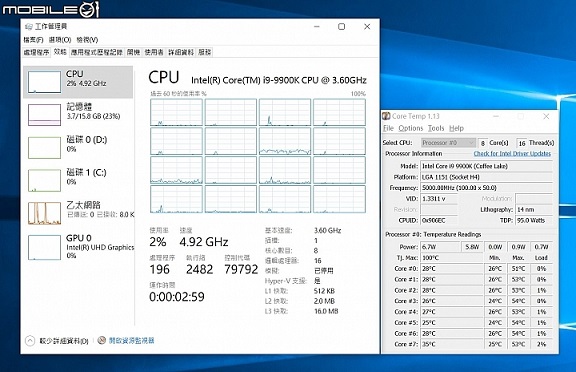Select GPU 0 Intel UHD Graphics item

point(80,247)
